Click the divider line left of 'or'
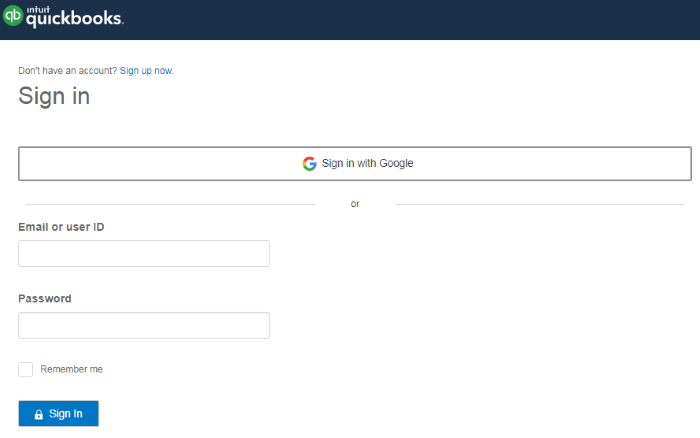700x438 pixels. click(x=171, y=204)
